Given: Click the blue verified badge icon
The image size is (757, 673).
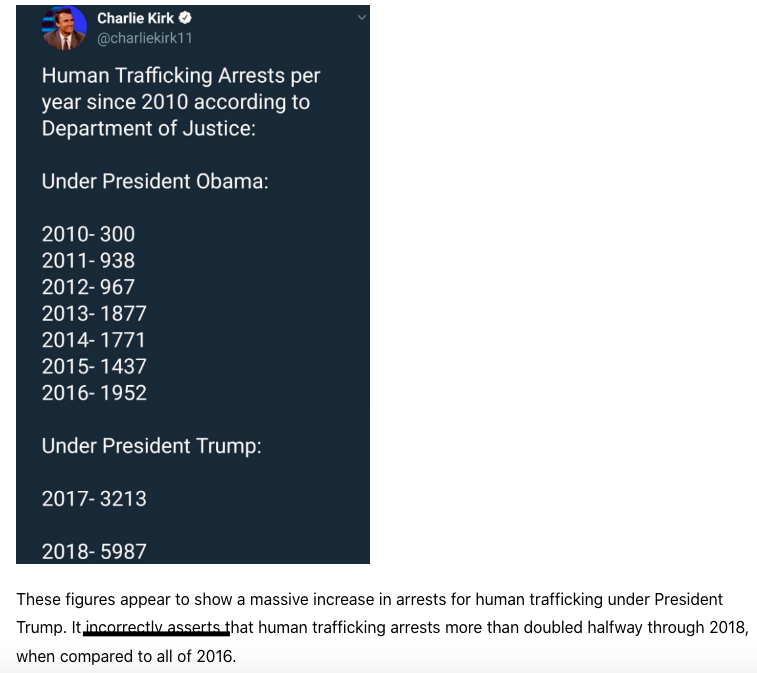Looking at the screenshot, I should point(185,18).
